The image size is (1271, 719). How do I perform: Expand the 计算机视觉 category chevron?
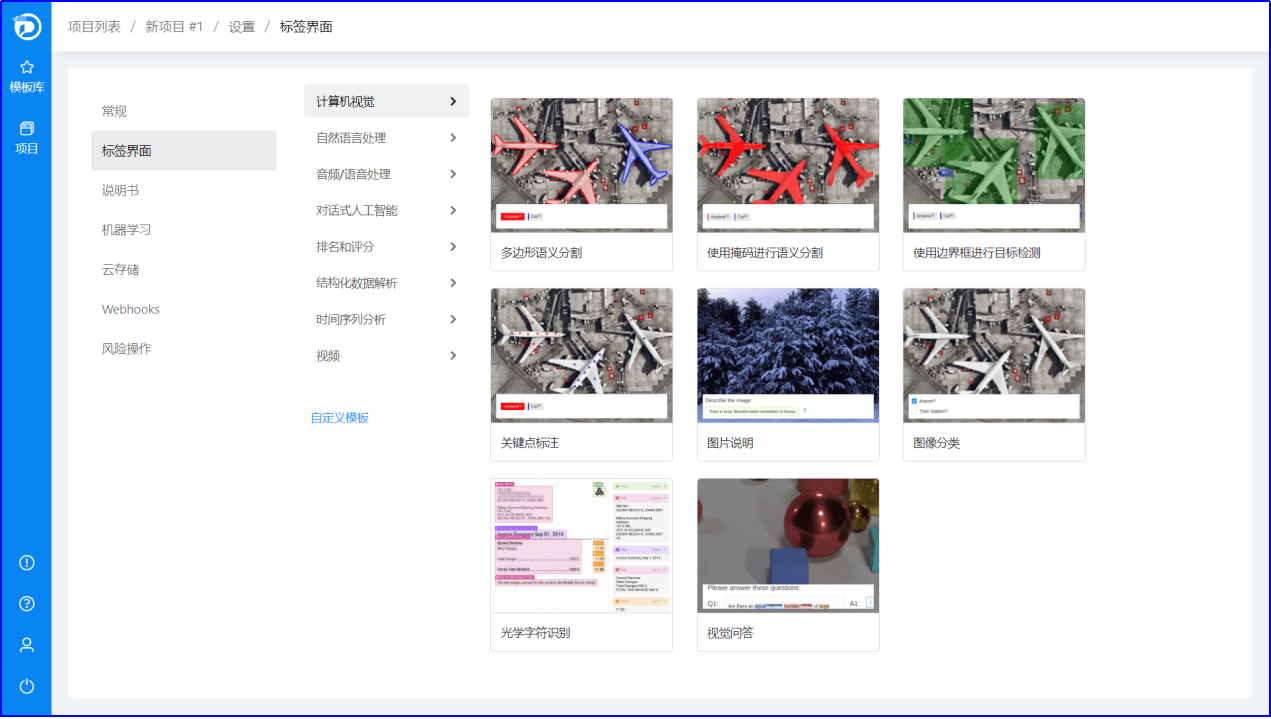453,101
